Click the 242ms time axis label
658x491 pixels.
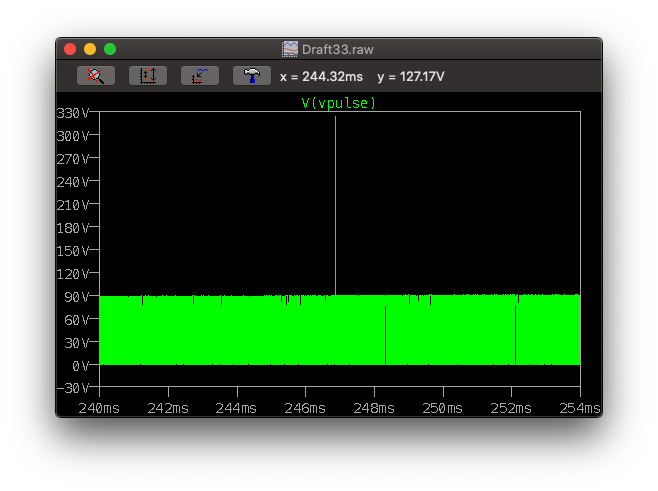pos(168,408)
